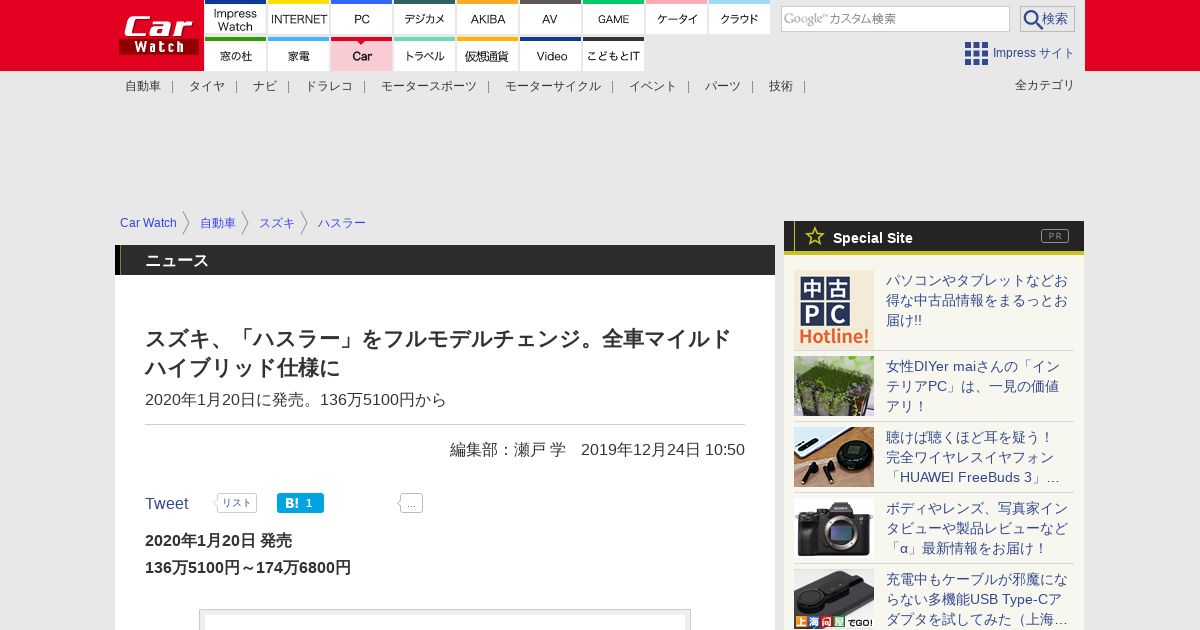Go to the イベント category menu
Image resolution: width=1200 pixels, height=630 pixels.
tap(653, 86)
